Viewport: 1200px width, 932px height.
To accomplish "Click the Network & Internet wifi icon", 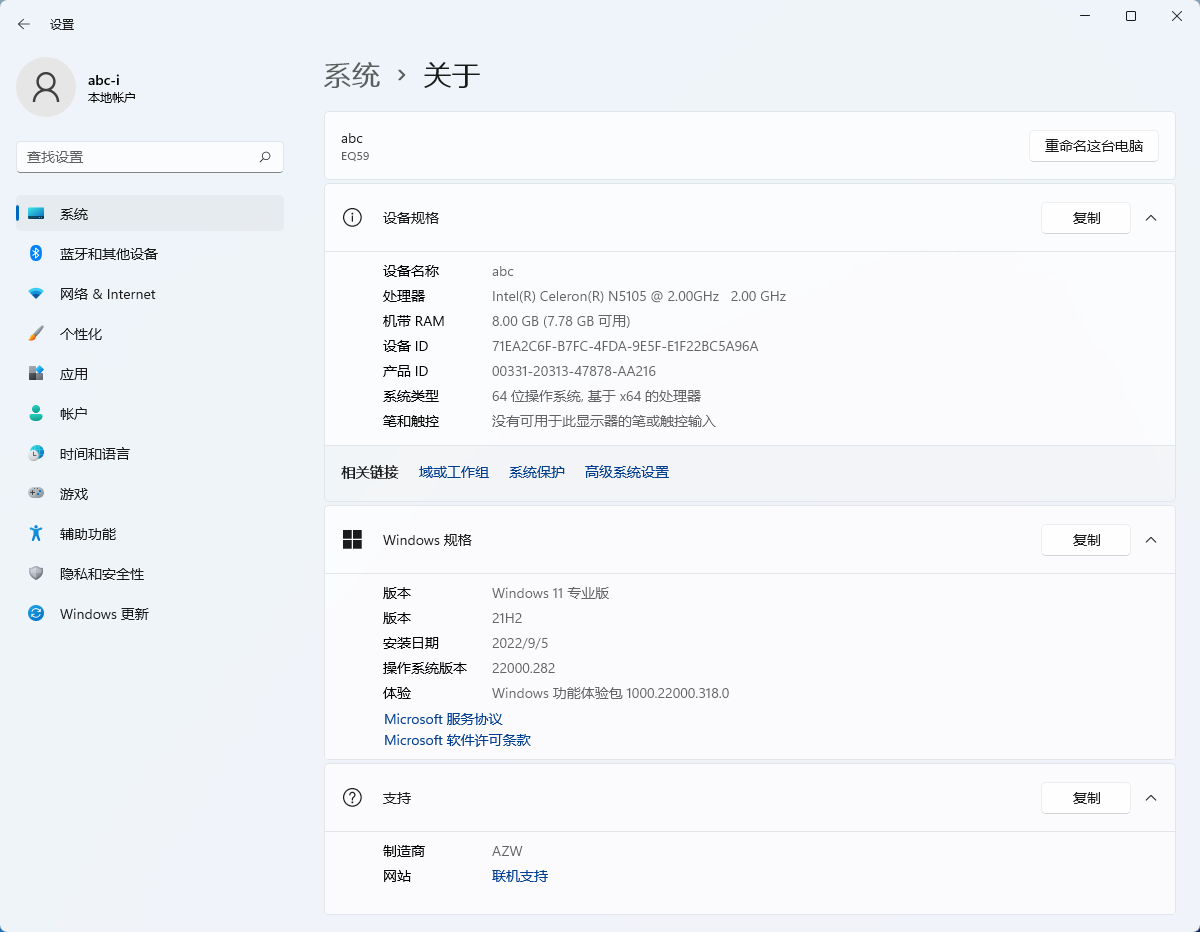I will point(36,294).
